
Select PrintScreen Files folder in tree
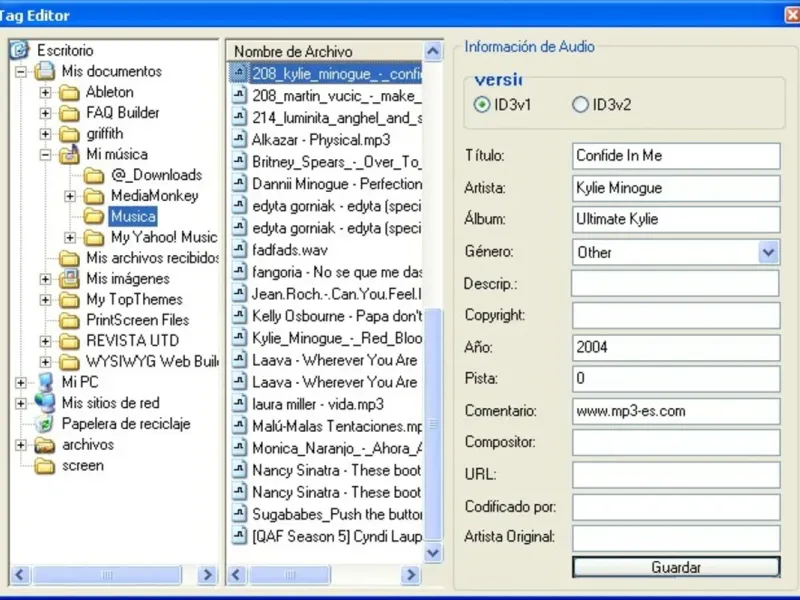click(138, 320)
